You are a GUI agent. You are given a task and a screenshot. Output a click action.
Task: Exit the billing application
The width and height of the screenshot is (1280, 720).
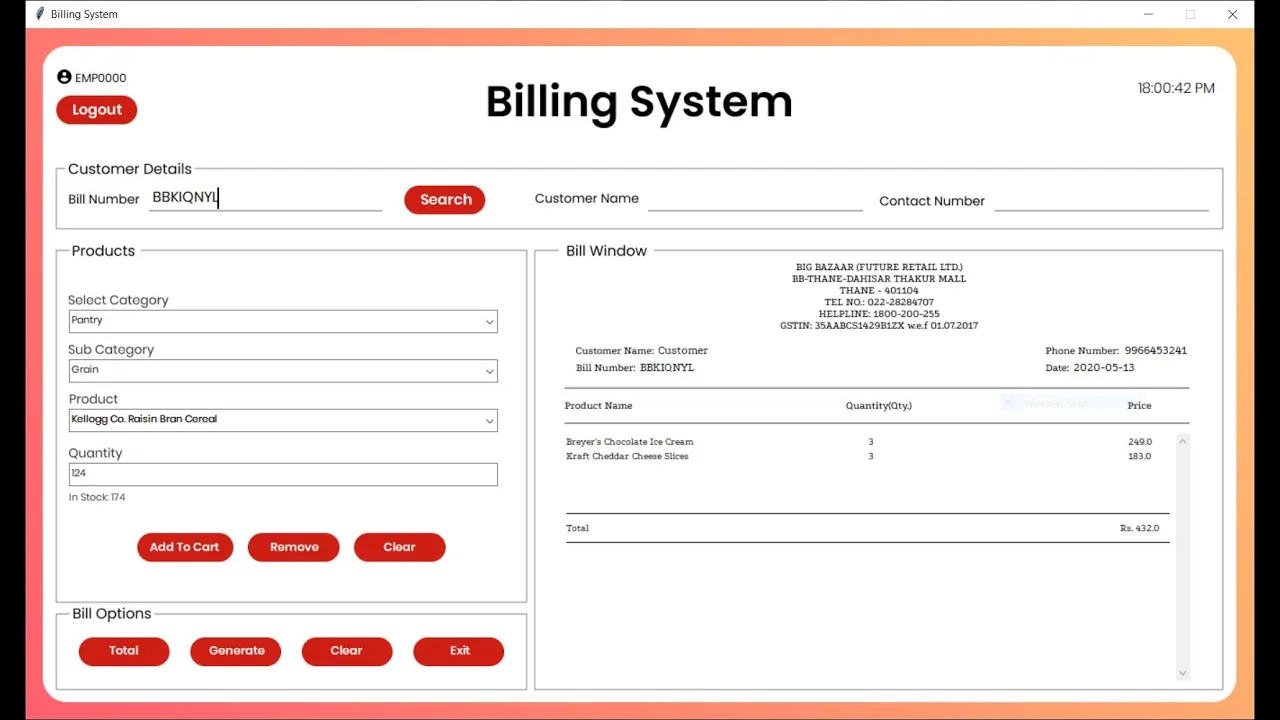(x=459, y=651)
